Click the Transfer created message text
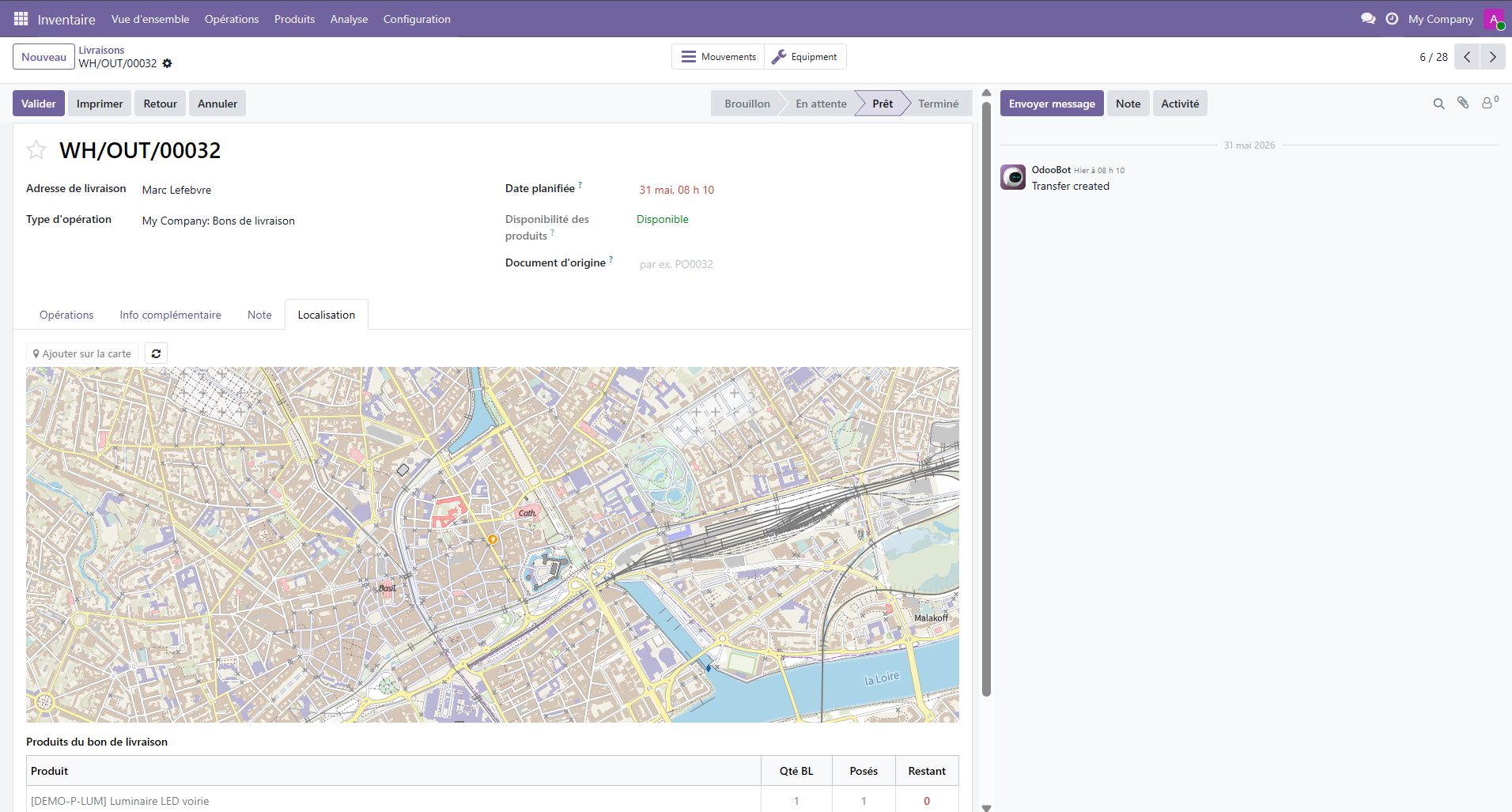This screenshot has height=812, width=1512. pyautogui.click(x=1070, y=187)
